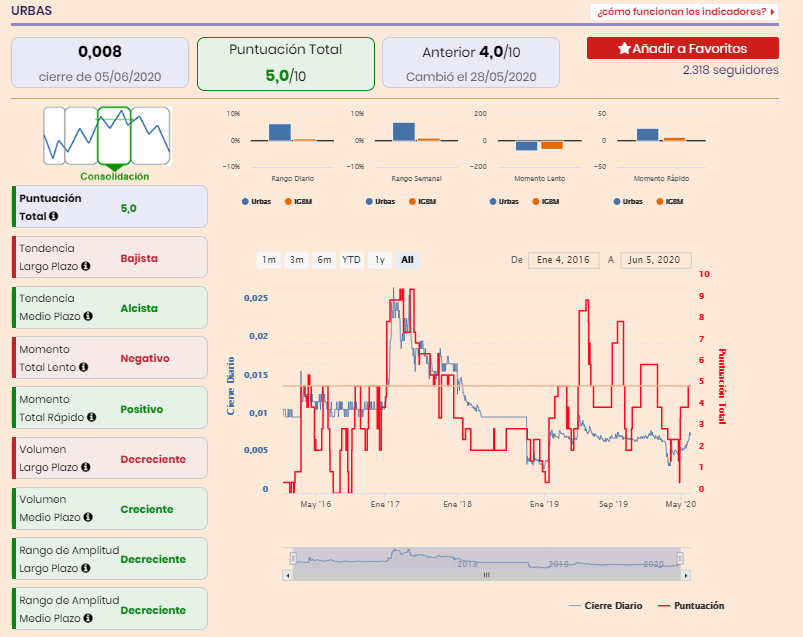This screenshot has width=803, height=637.
Task: Click the Positivo momentum value
Action: [x=141, y=410]
